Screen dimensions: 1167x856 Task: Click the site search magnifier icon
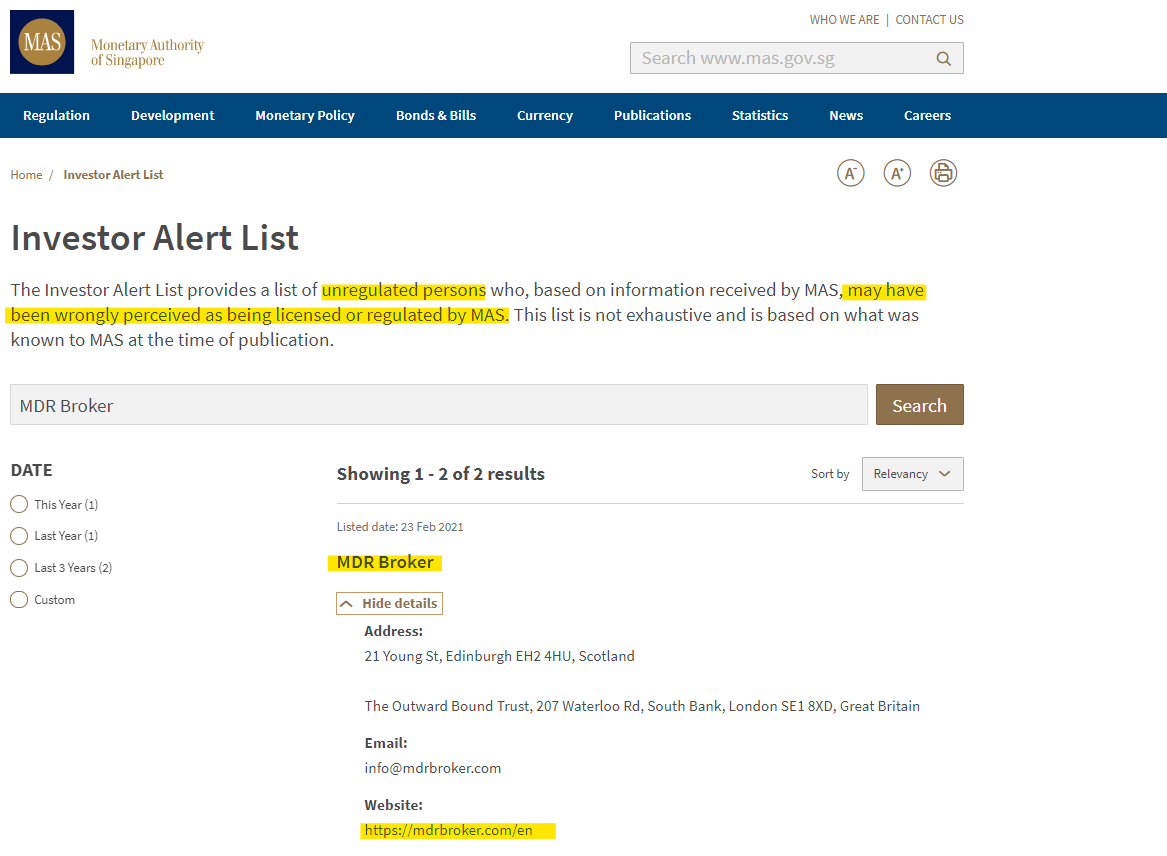[x=943, y=59]
